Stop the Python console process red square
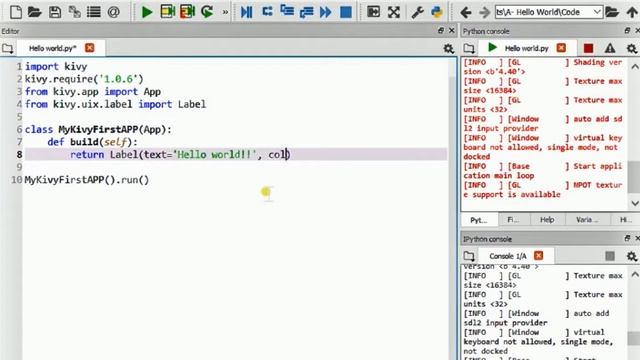 coord(588,49)
